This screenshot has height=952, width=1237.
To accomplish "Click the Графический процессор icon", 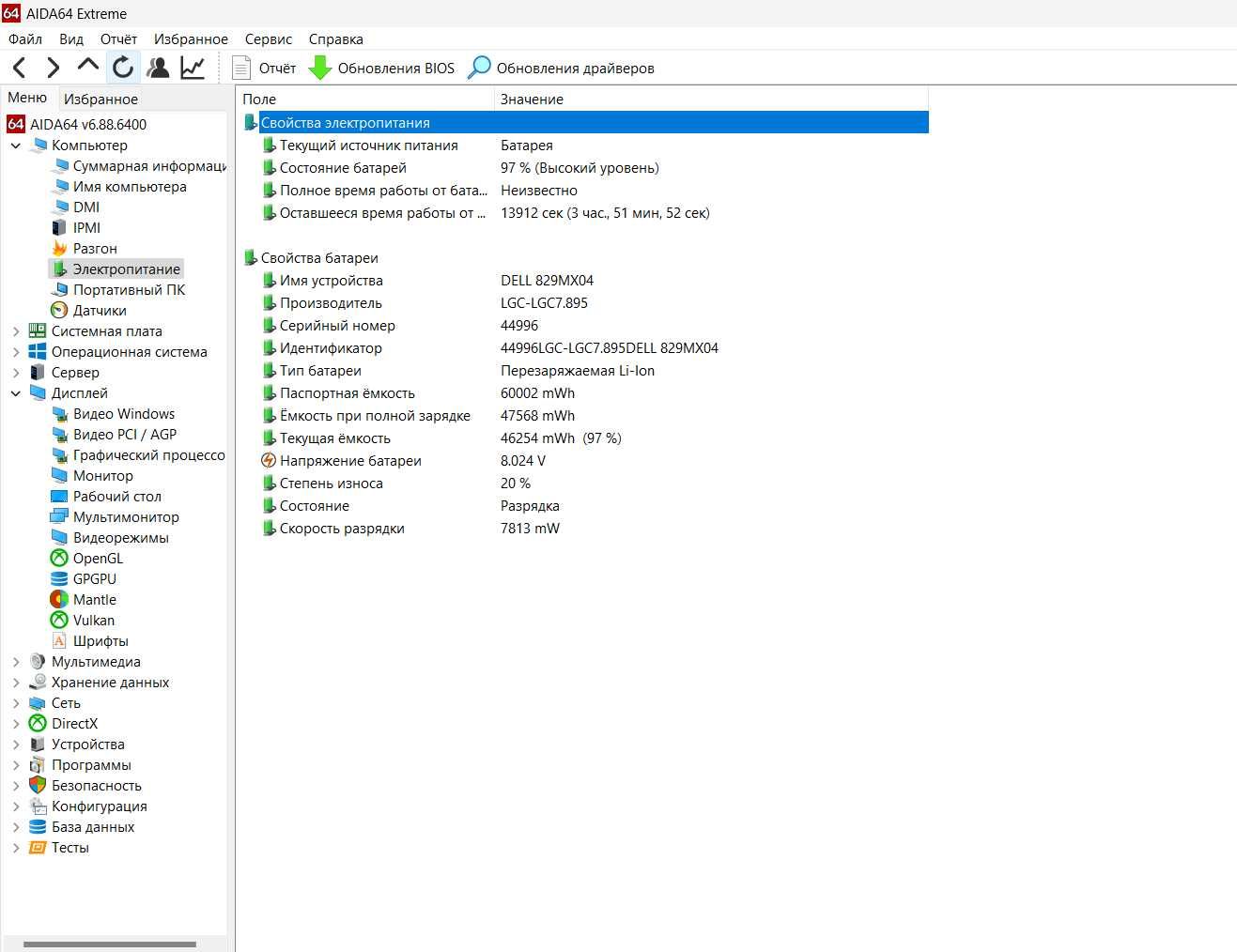I will pos(59,455).
